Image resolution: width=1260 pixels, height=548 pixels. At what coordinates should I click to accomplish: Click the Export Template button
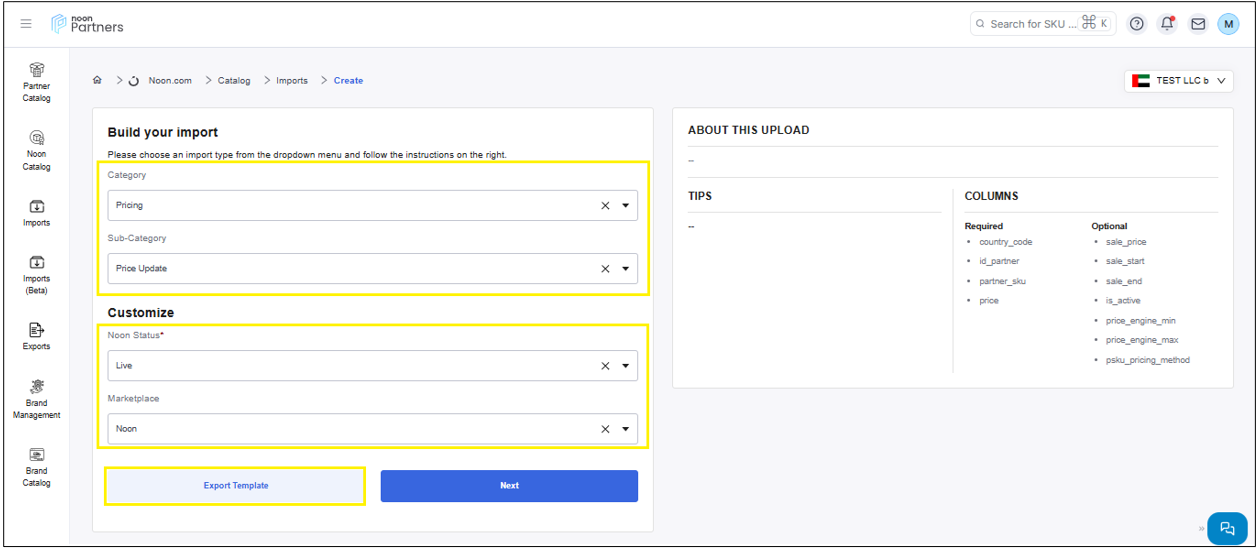click(236, 486)
